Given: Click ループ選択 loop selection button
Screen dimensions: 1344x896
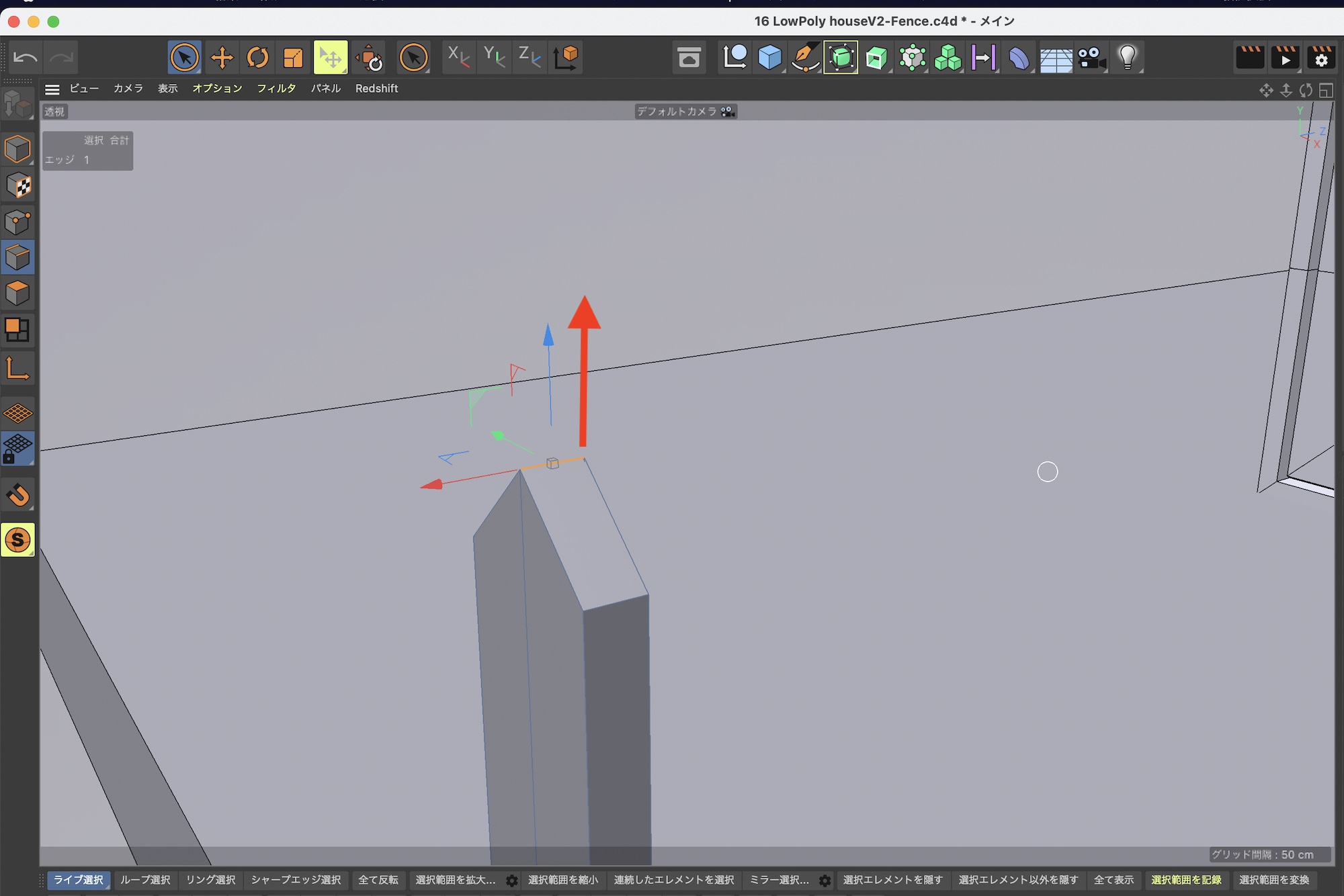Looking at the screenshot, I should click(x=145, y=880).
